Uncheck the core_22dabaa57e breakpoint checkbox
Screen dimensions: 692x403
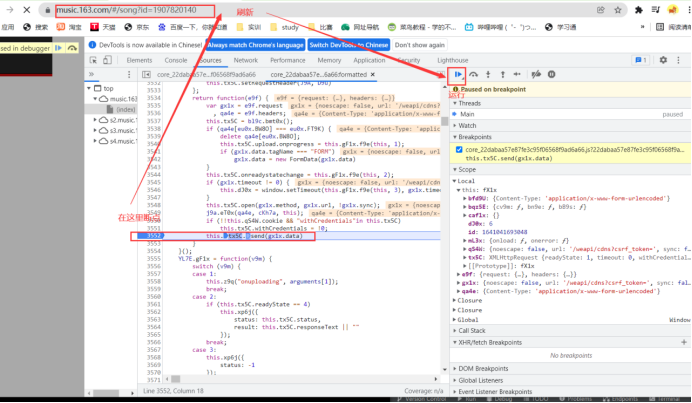(459, 150)
